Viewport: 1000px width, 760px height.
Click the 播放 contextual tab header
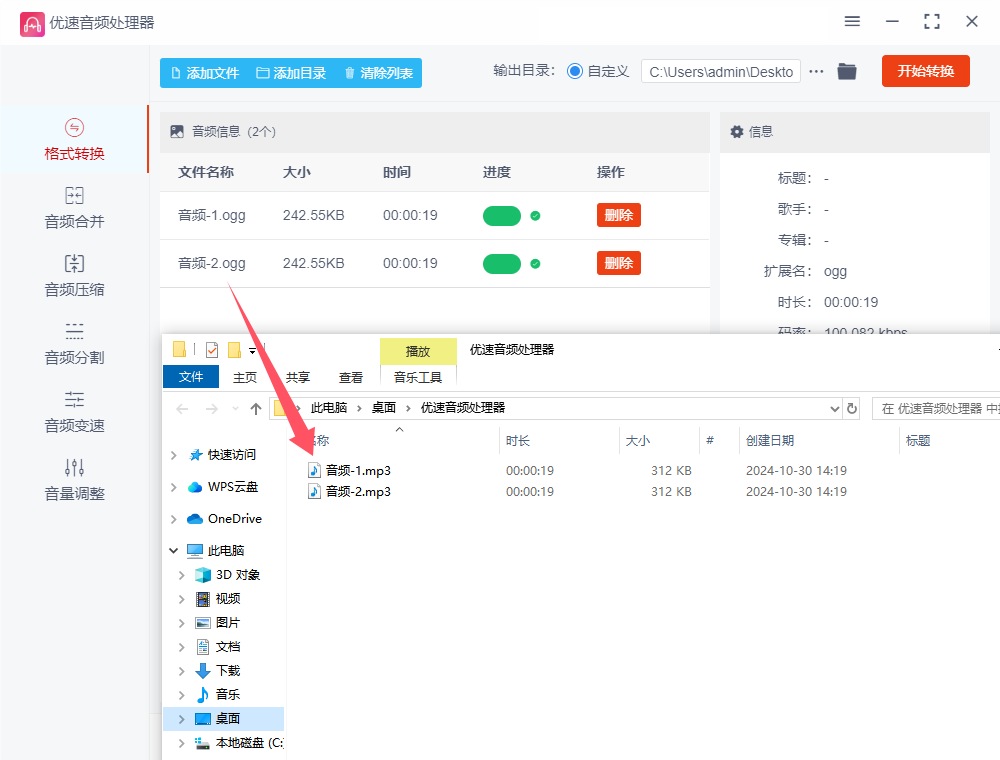point(418,351)
